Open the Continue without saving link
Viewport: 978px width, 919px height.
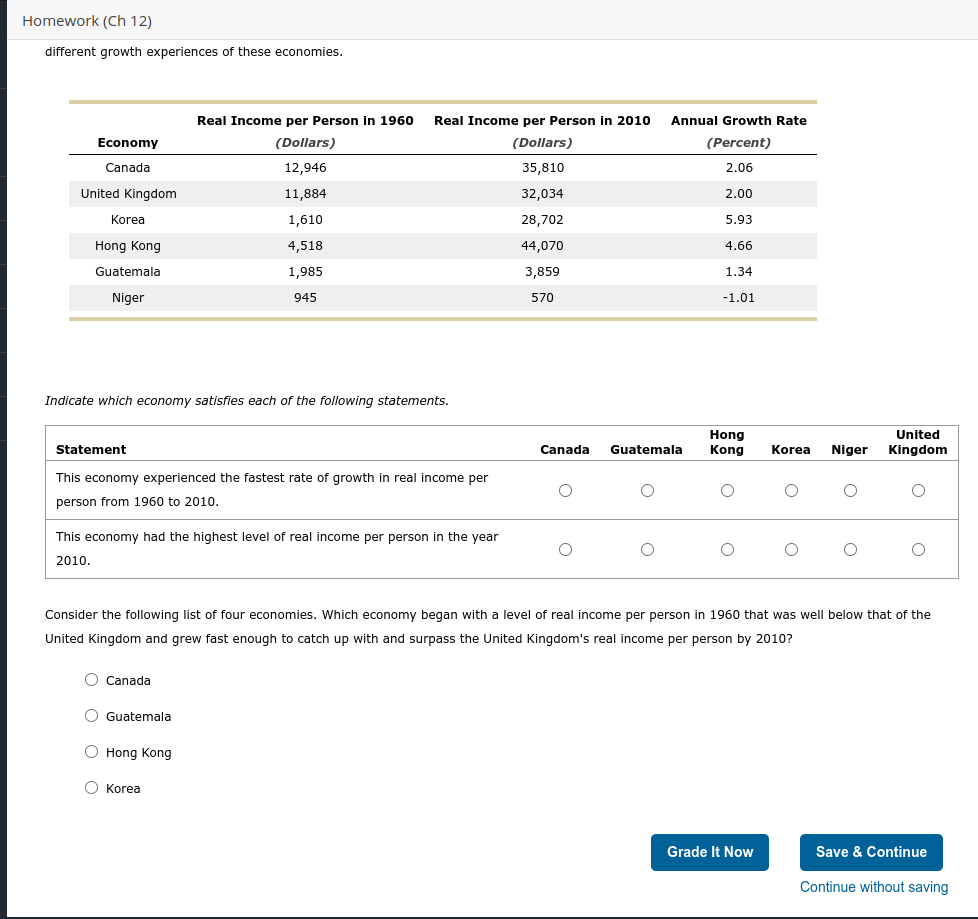tap(873, 887)
